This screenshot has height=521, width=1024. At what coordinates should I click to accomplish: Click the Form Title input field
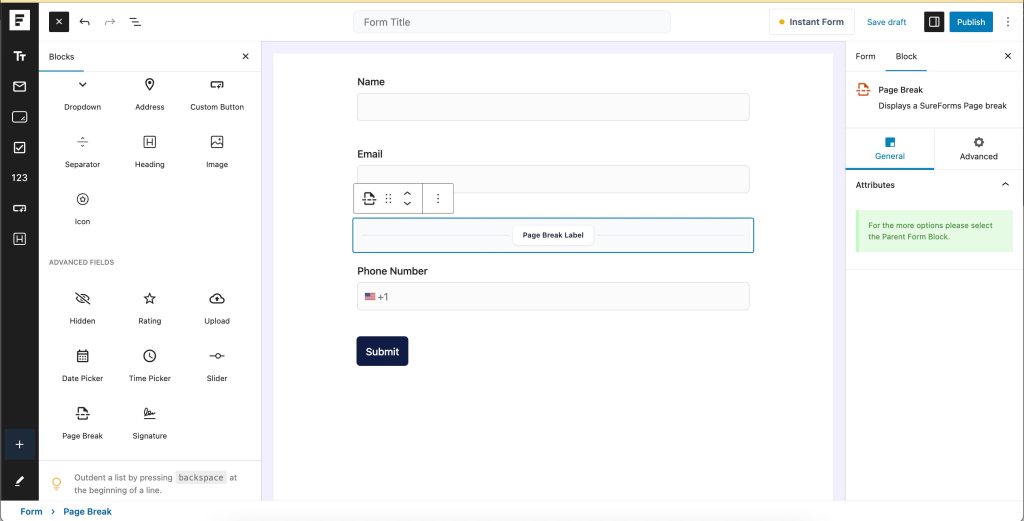(511, 22)
